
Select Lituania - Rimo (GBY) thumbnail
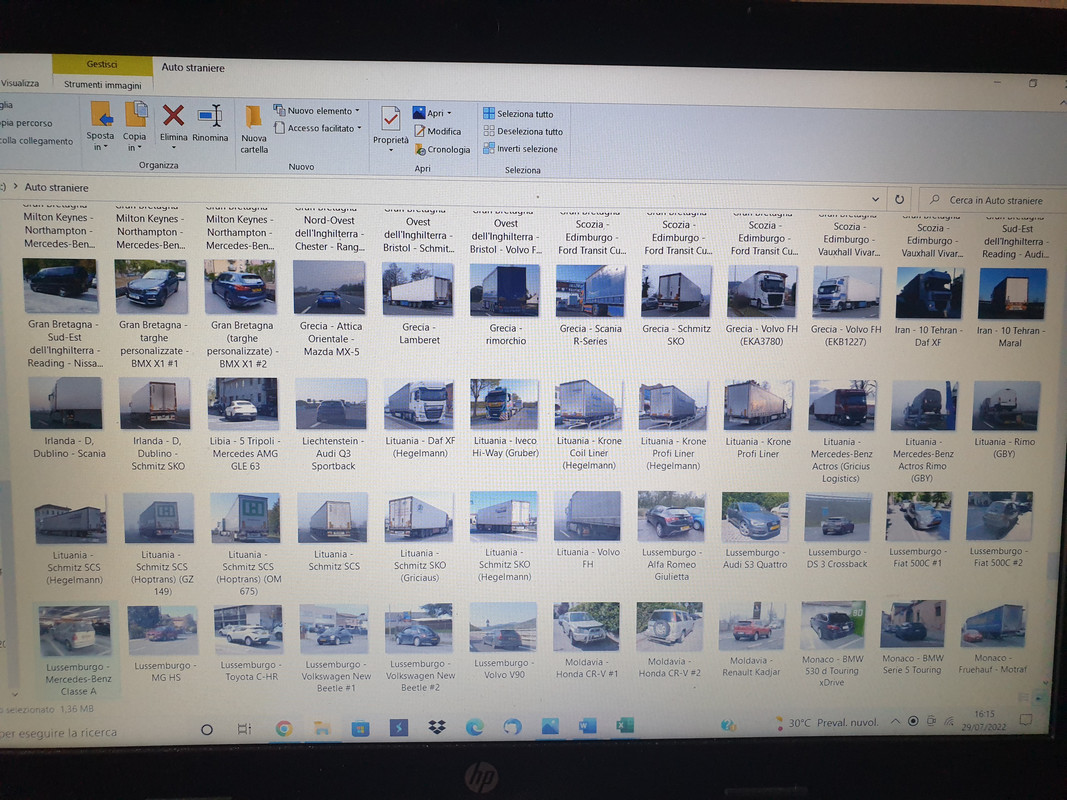coord(1006,405)
